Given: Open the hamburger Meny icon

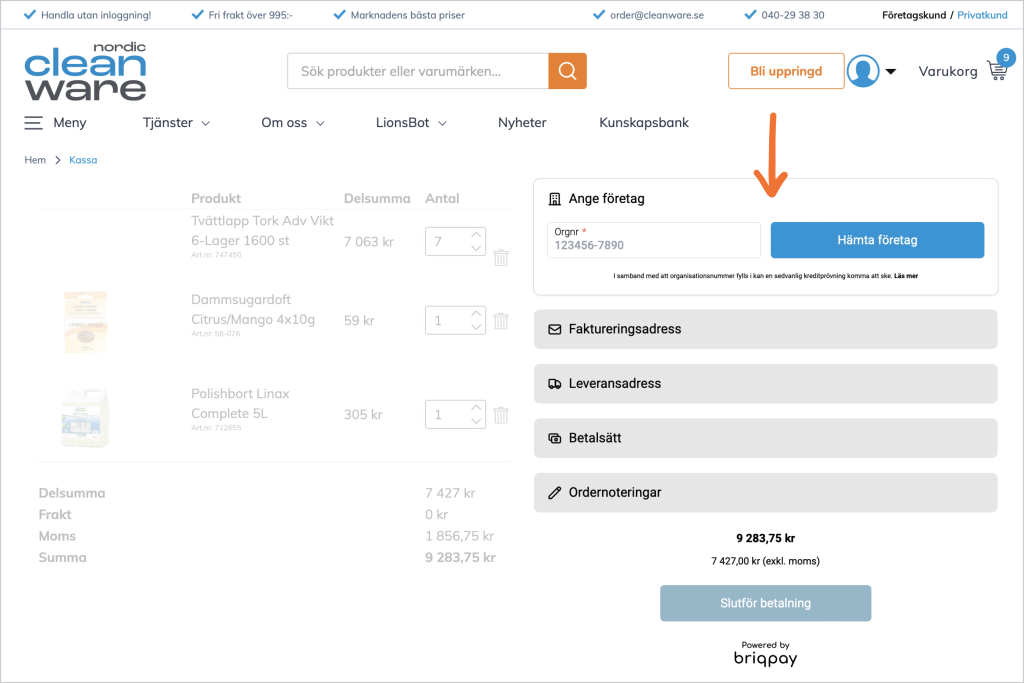Looking at the screenshot, I should 34,123.
